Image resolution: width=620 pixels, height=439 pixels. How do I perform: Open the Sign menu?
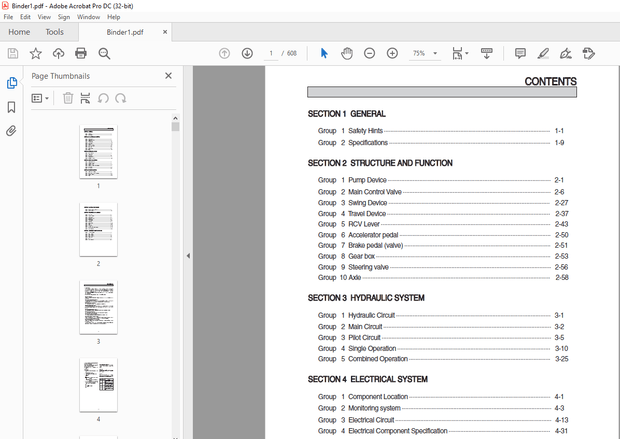tap(64, 17)
